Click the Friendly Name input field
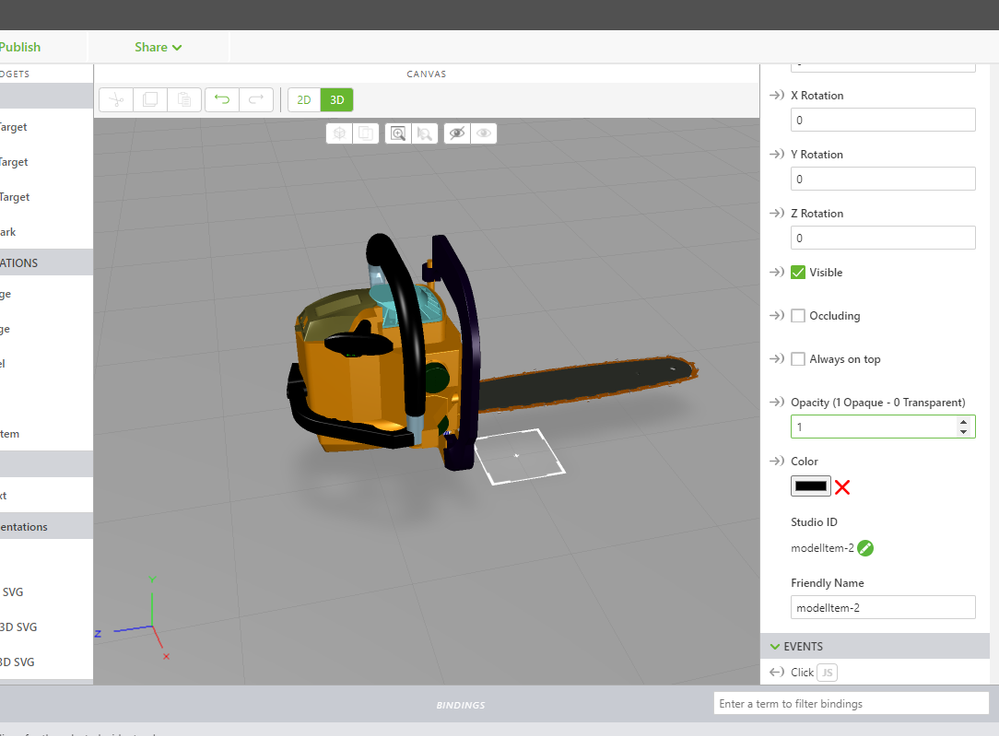Screen dimensions: 999x736 pyautogui.click(x=882, y=608)
